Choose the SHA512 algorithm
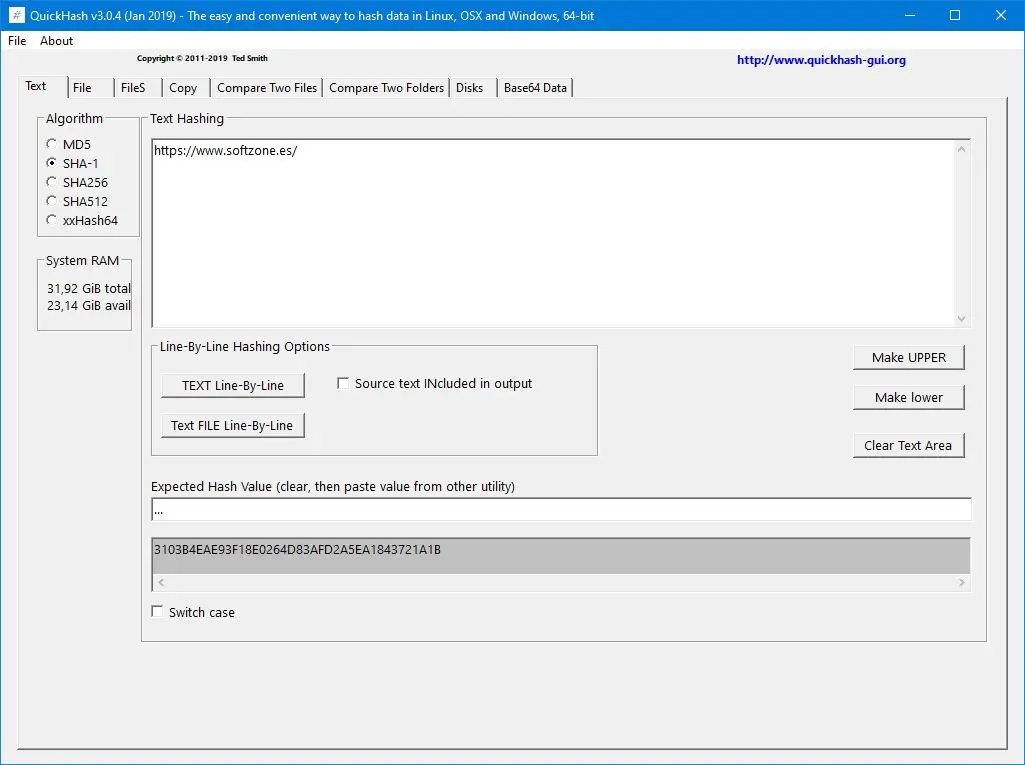This screenshot has width=1025, height=765. (x=52, y=201)
